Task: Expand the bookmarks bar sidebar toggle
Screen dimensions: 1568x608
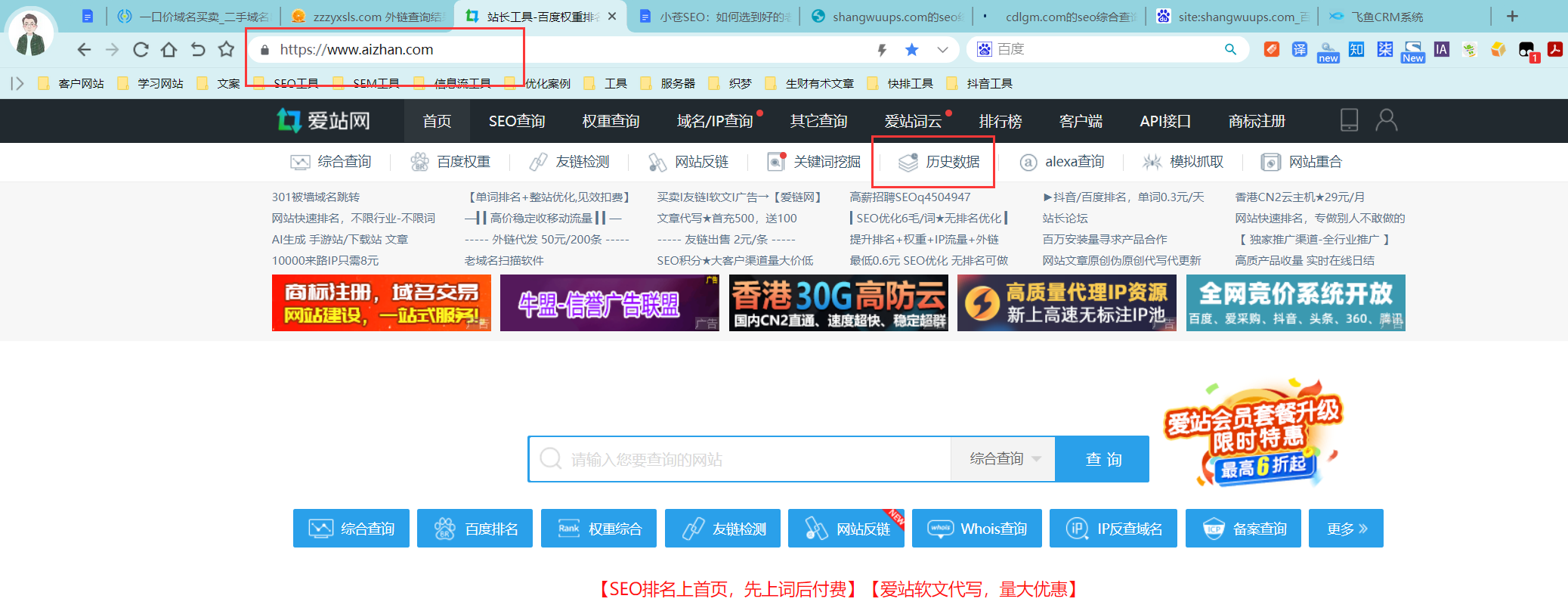Action: tap(17, 83)
